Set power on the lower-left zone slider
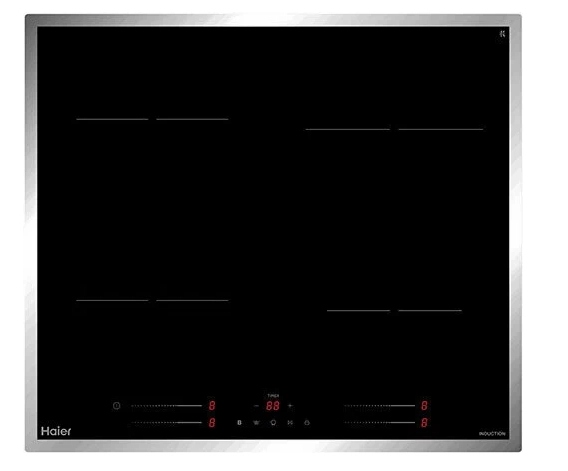 coord(167,423)
